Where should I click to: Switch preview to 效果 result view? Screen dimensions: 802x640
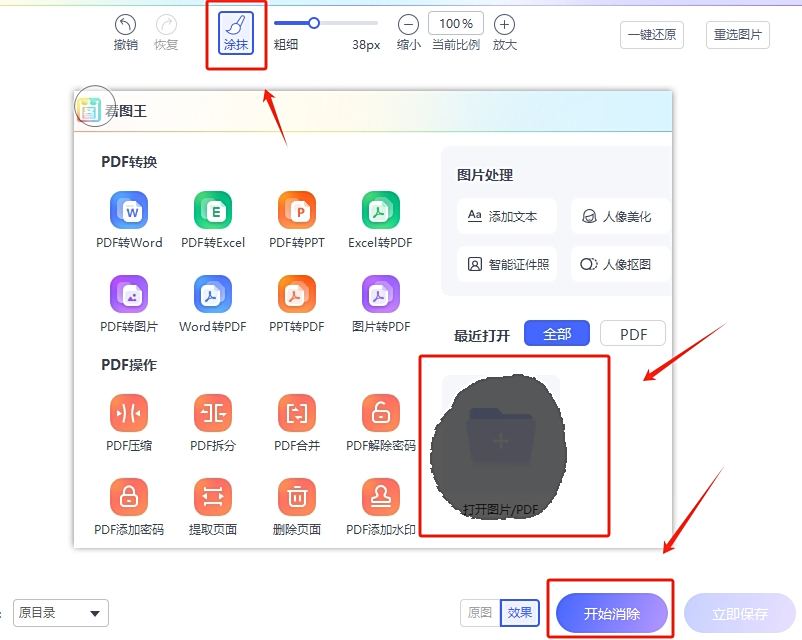[520, 613]
